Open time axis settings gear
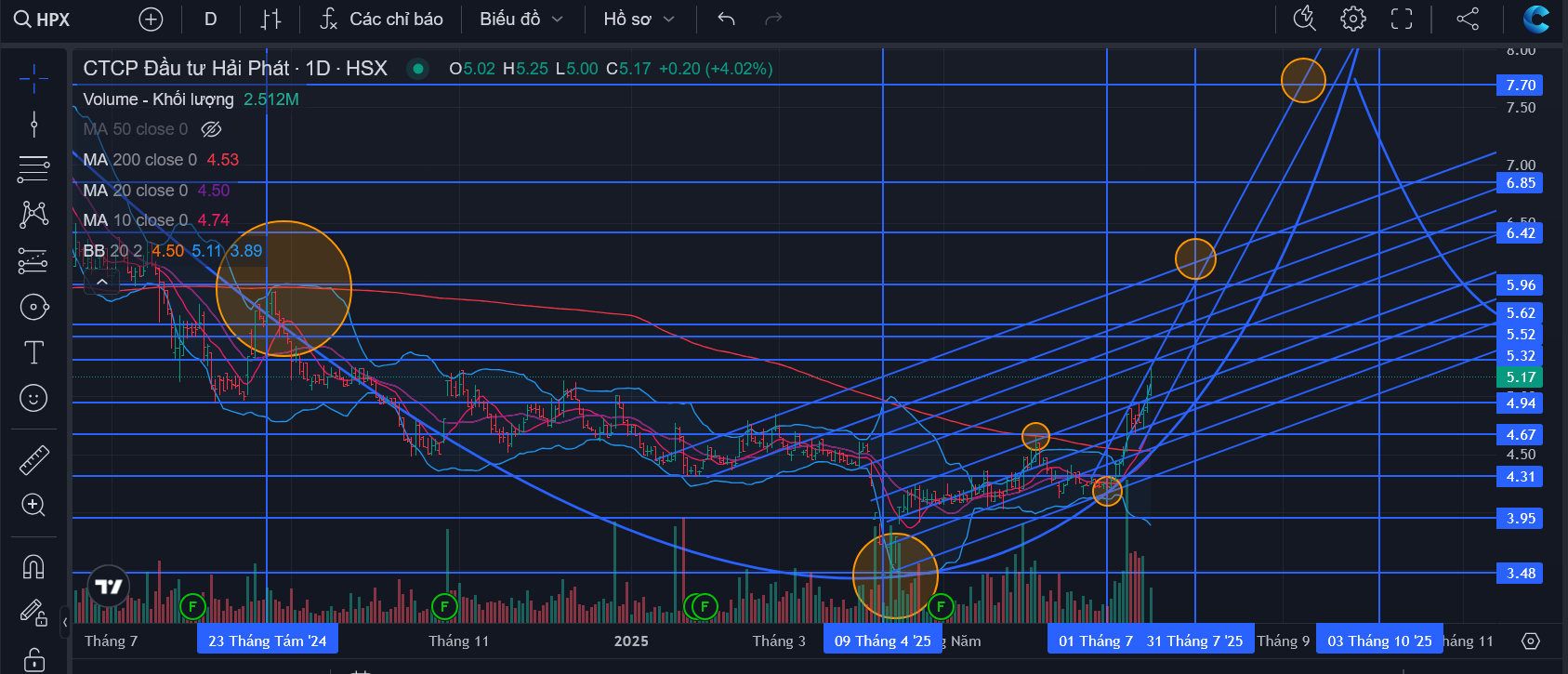1568x674 pixels. click(x=1531, y=641)
